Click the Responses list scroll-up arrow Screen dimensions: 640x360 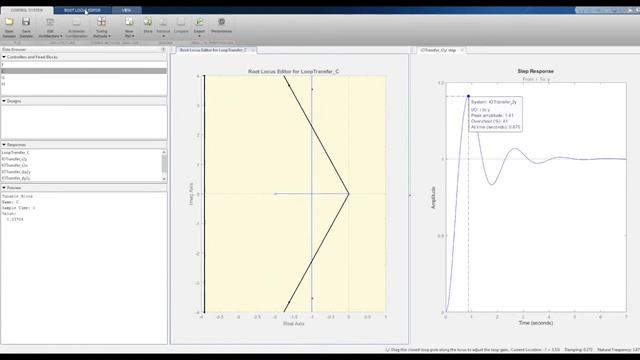[x=164, y=152]
